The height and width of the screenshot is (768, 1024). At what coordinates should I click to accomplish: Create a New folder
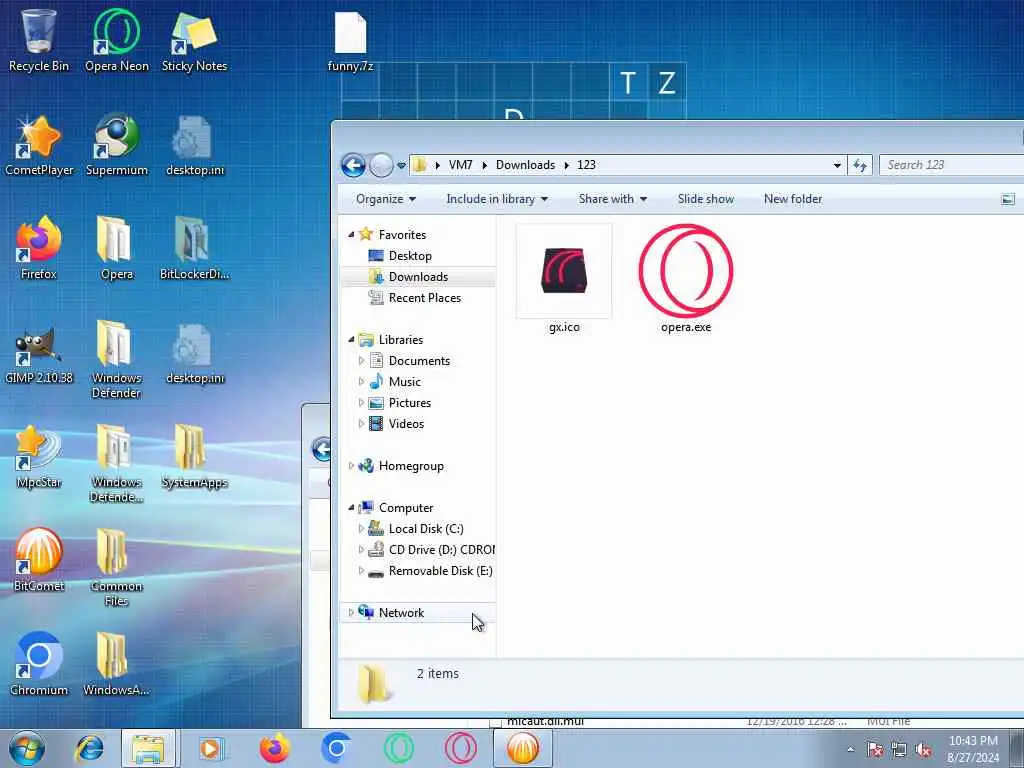pyautogui.click(x=793, y=199)
